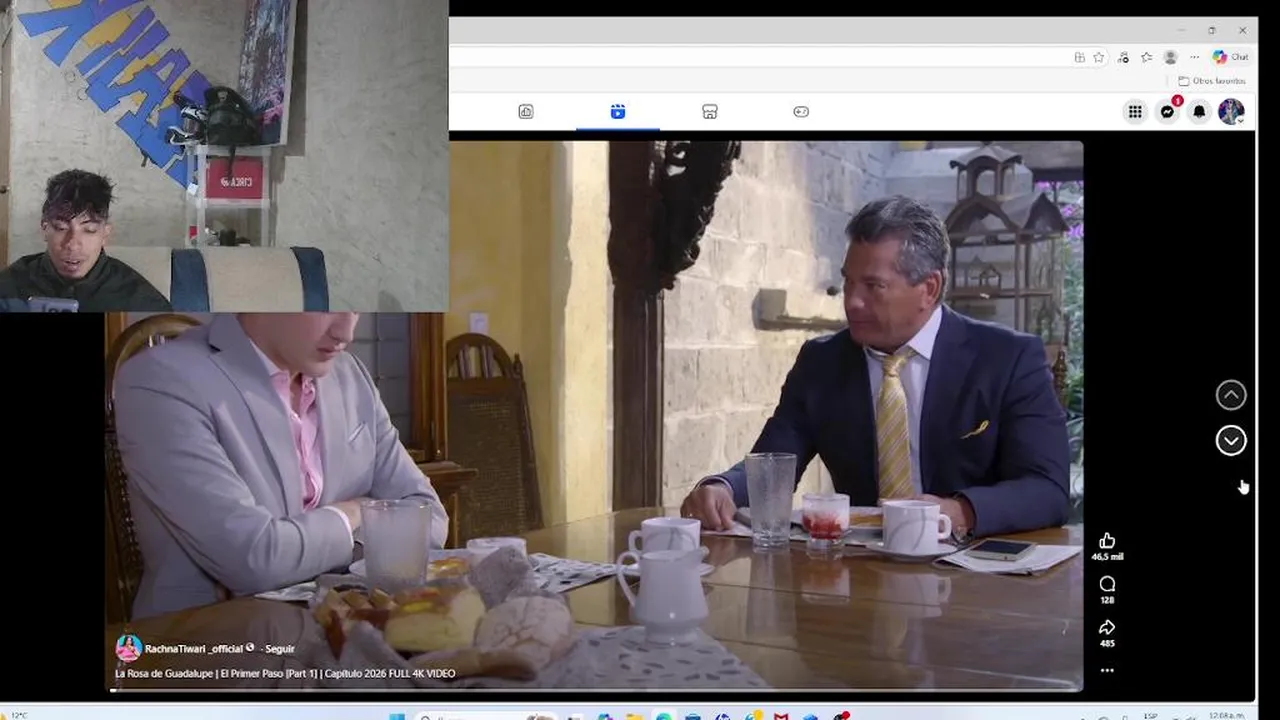Viewport: 1280px width, 720px height.
Task: Click the 128 comments count
Action: [1107, 600]
